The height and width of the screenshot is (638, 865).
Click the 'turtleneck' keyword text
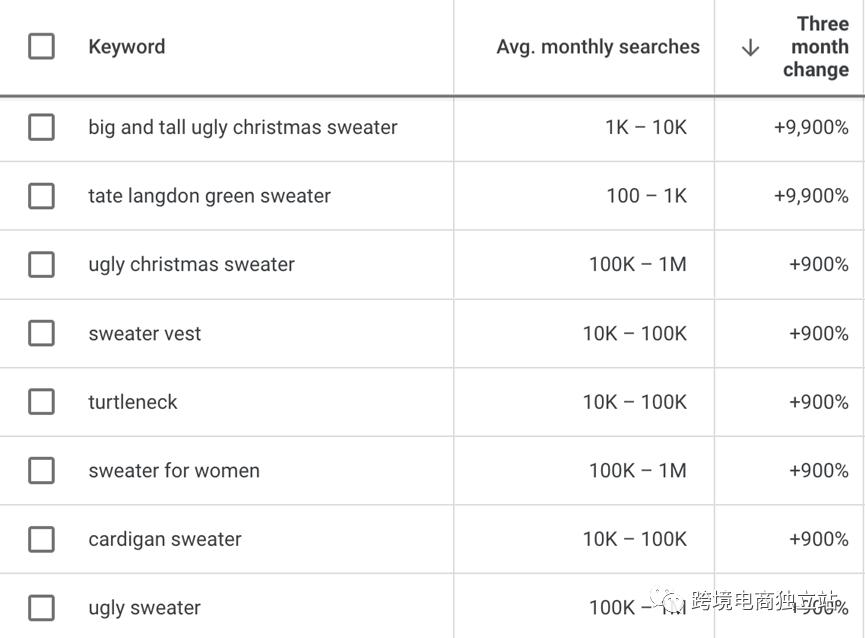133,402
